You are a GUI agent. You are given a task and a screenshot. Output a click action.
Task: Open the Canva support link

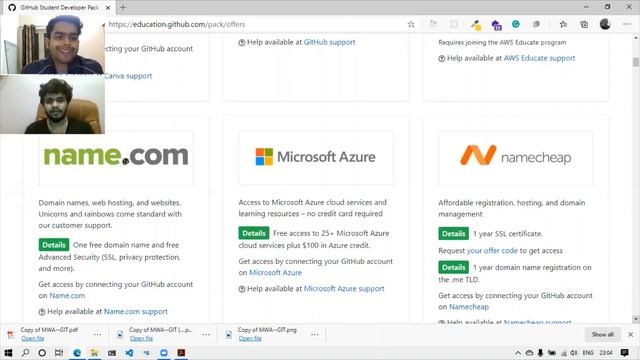coord(128,76)
